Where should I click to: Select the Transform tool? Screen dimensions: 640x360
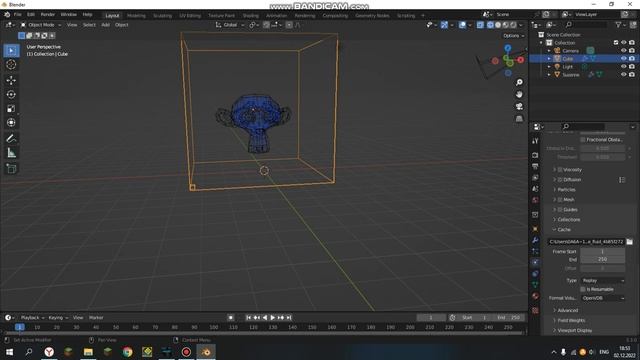click(11, 122)
